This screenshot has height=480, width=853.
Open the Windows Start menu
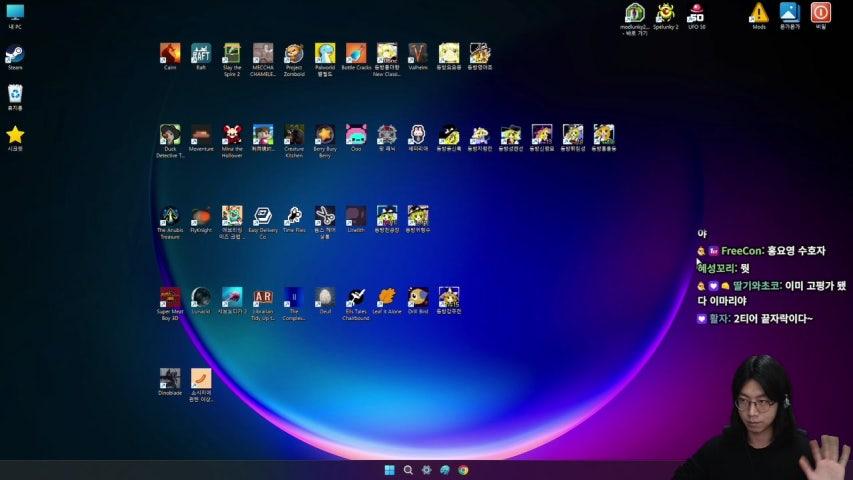click(390, 470)
